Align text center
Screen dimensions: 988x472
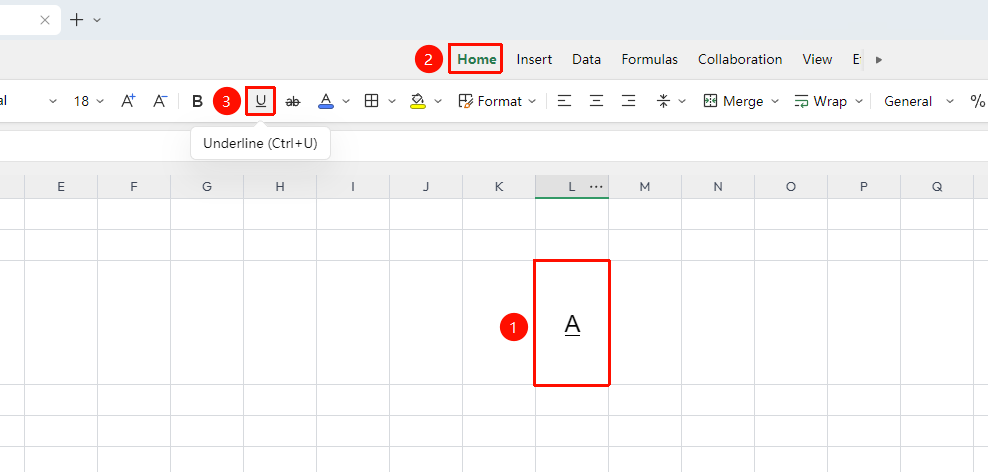(x=596, y=101)
